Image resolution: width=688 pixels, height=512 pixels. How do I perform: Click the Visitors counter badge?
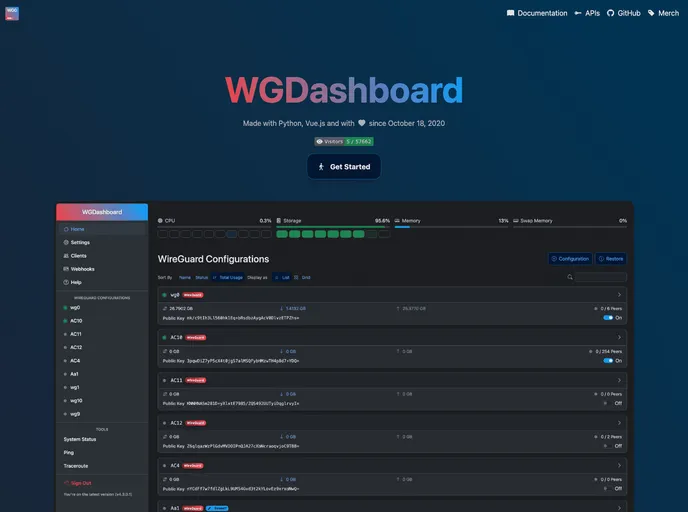[344, 141]
